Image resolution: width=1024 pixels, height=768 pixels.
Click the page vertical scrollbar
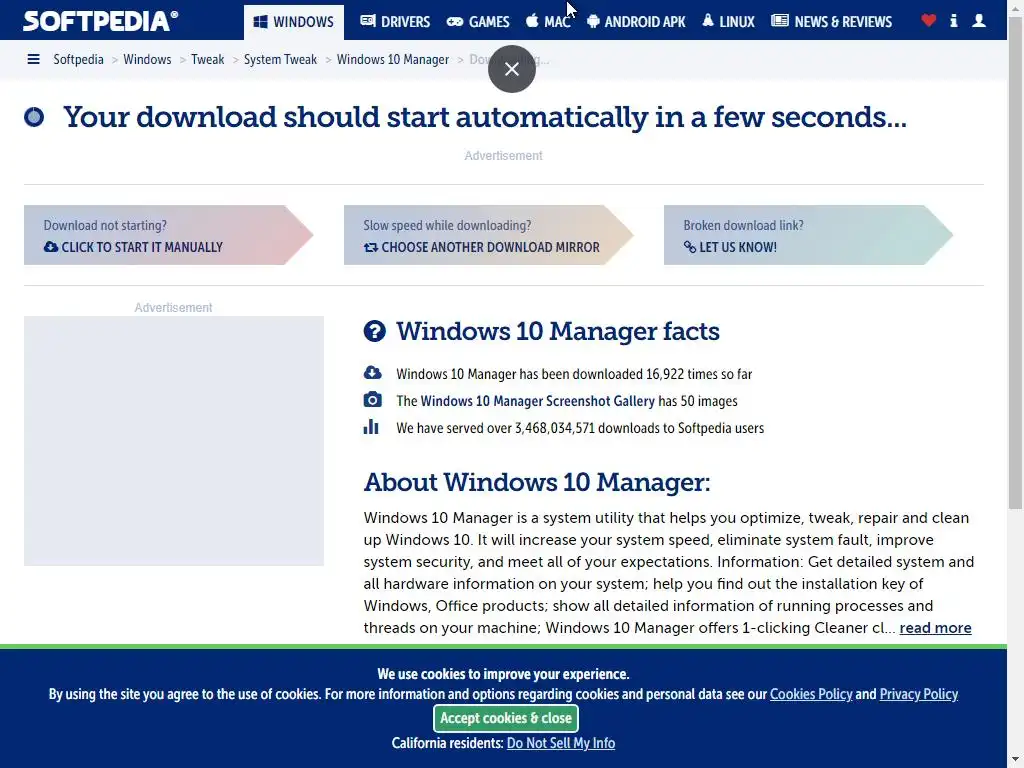coord(1016,261)
